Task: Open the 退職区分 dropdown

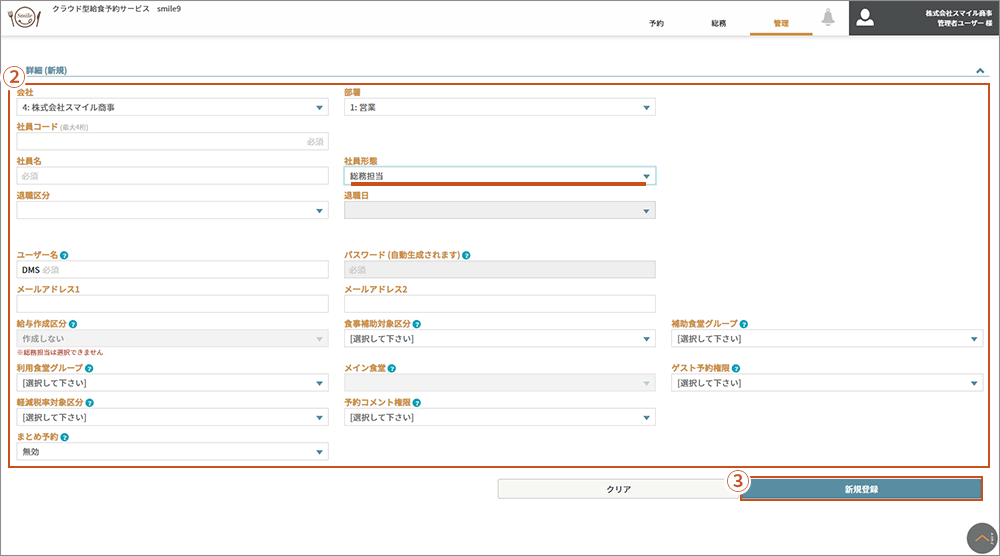Action: point(172,210)
